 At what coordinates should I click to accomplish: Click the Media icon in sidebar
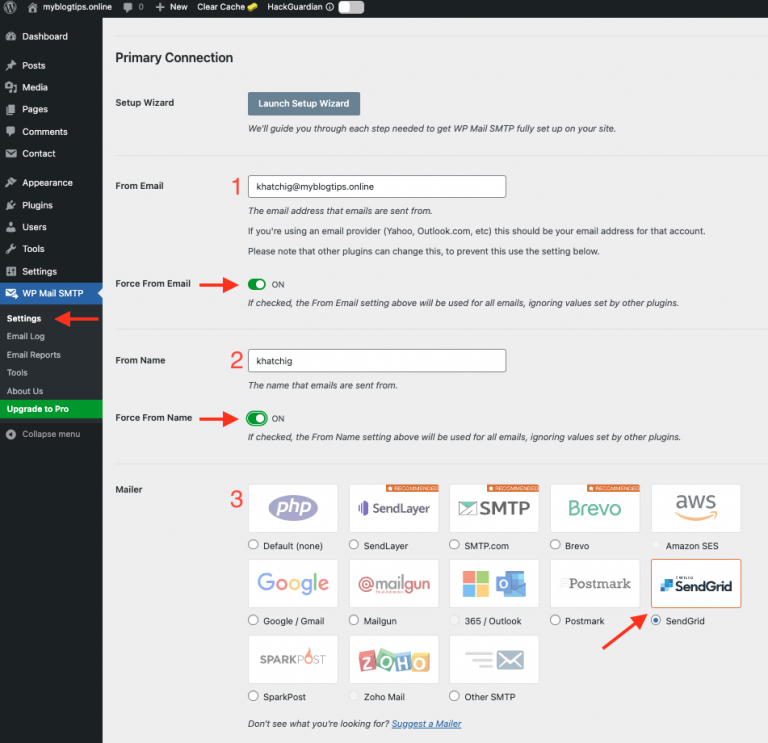pyautogui.click(x=11, y=87)
